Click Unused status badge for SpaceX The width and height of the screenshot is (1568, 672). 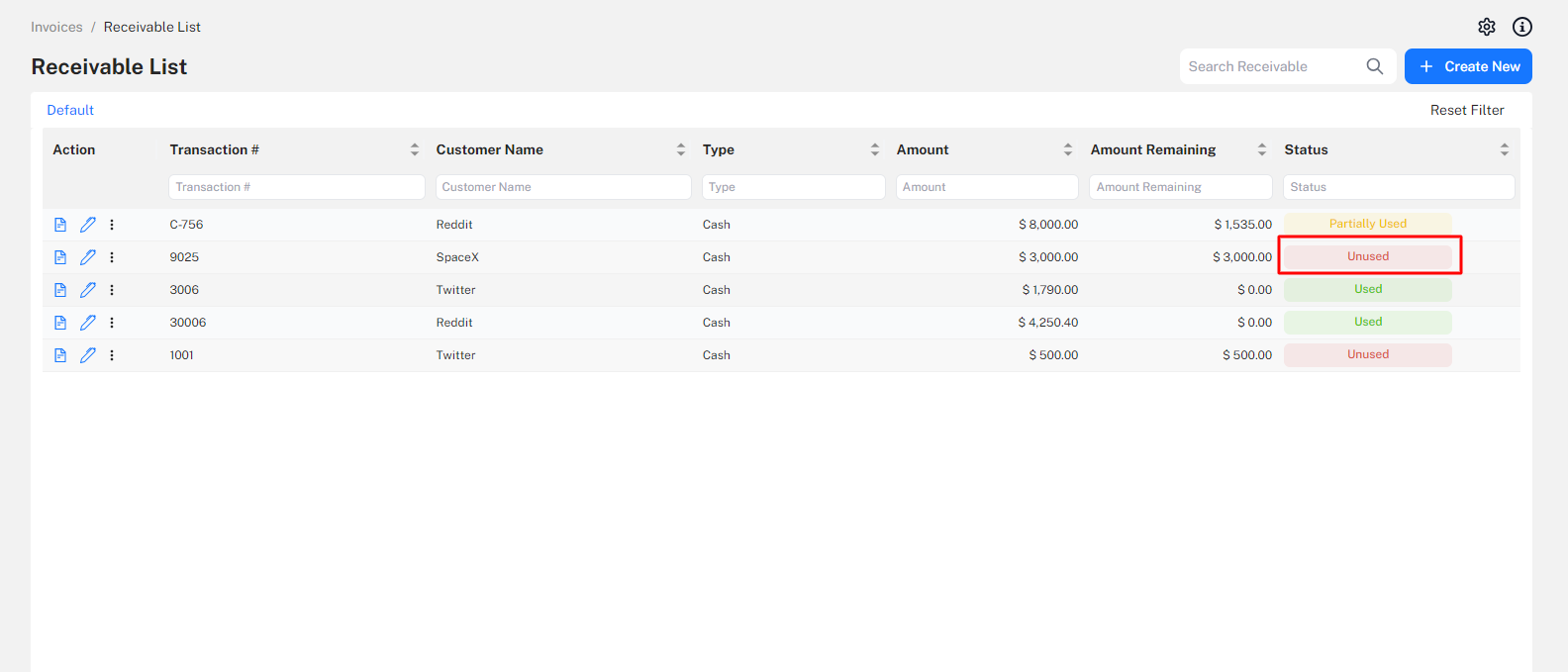(1368, 256)
